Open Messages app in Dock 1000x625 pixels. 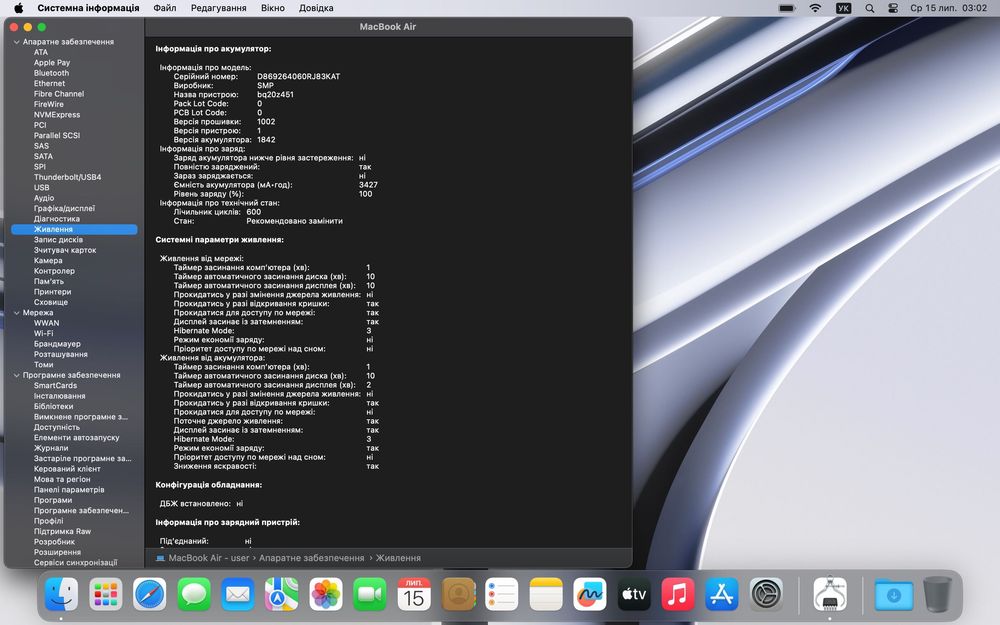[194, 594]
